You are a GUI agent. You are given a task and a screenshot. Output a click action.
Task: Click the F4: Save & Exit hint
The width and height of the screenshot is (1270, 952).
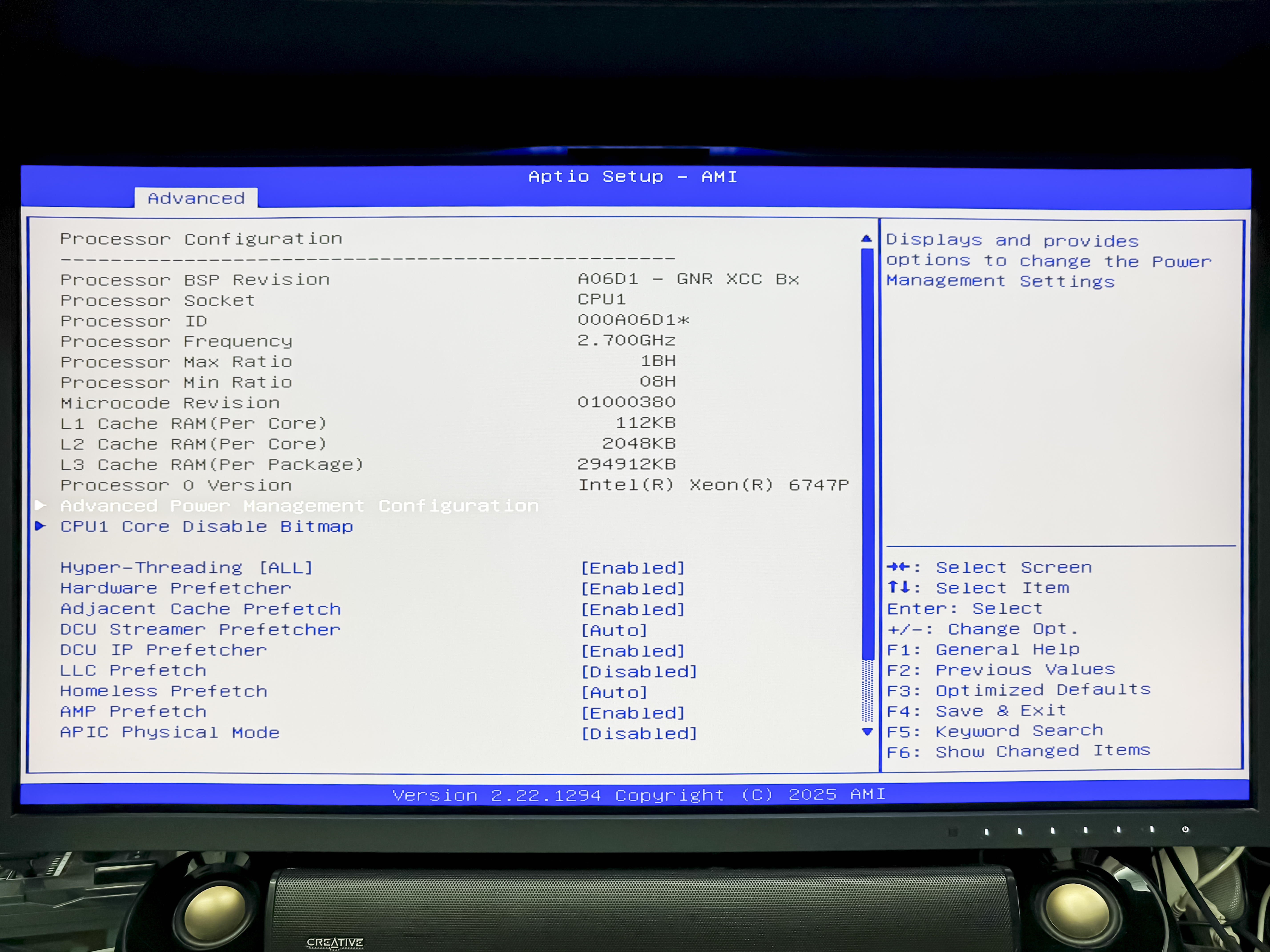tap(977, 710)
